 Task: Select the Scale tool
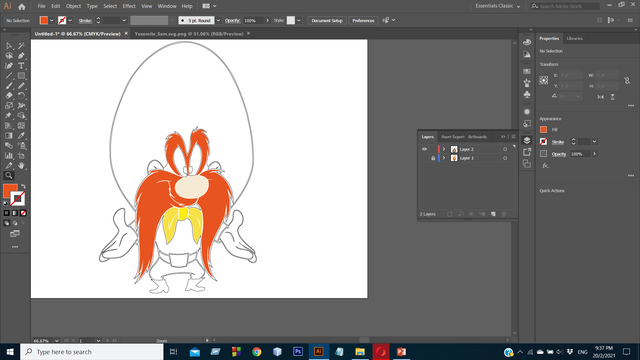click(9, 106)
